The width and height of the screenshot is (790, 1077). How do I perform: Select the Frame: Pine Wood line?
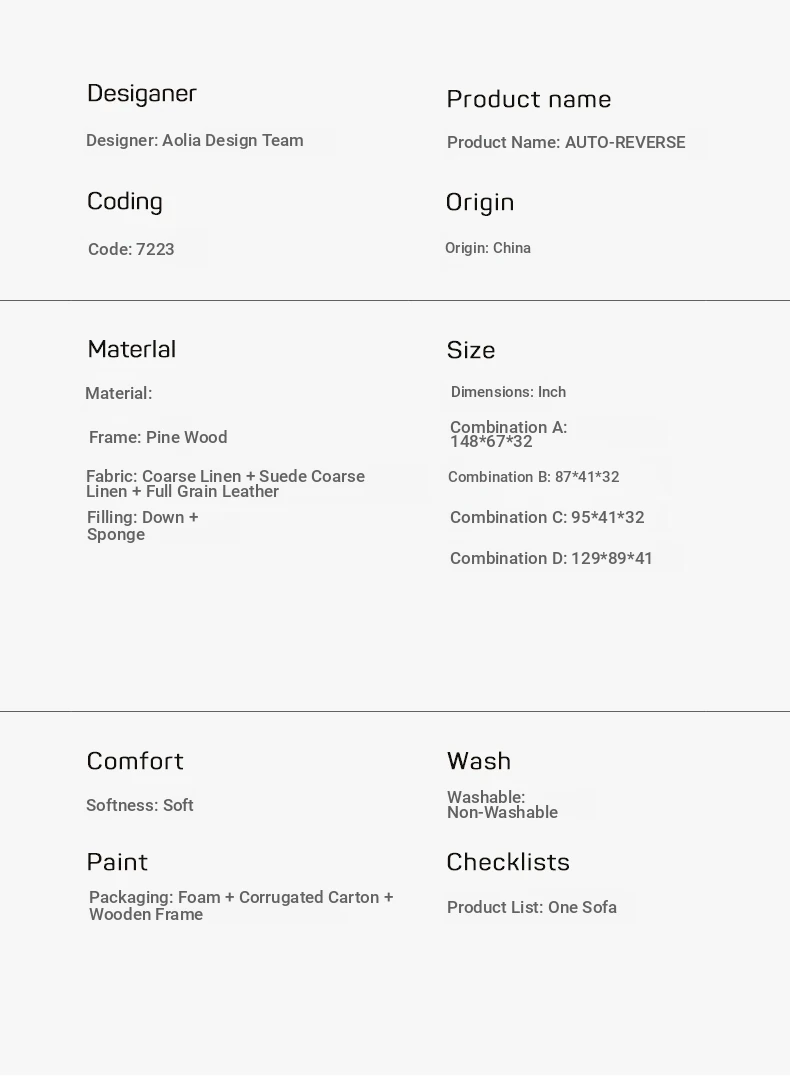click(158, 438)
